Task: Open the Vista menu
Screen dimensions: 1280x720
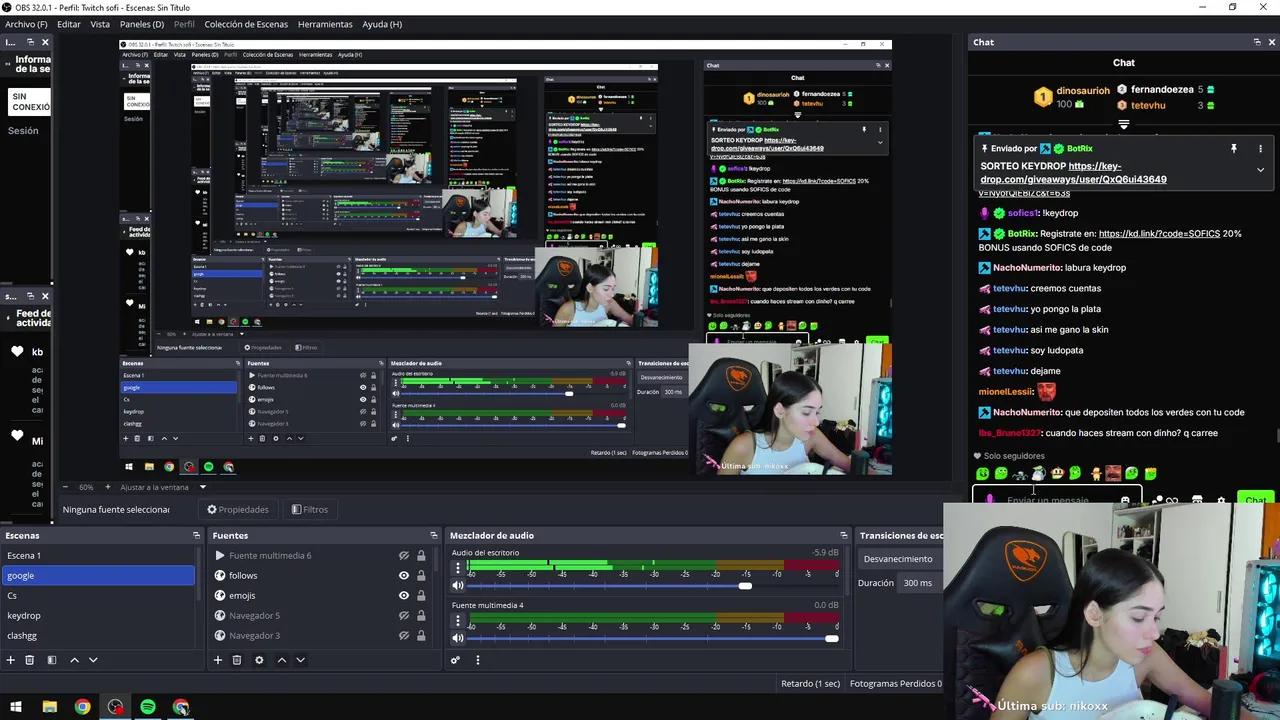Action: click(100, 24)
